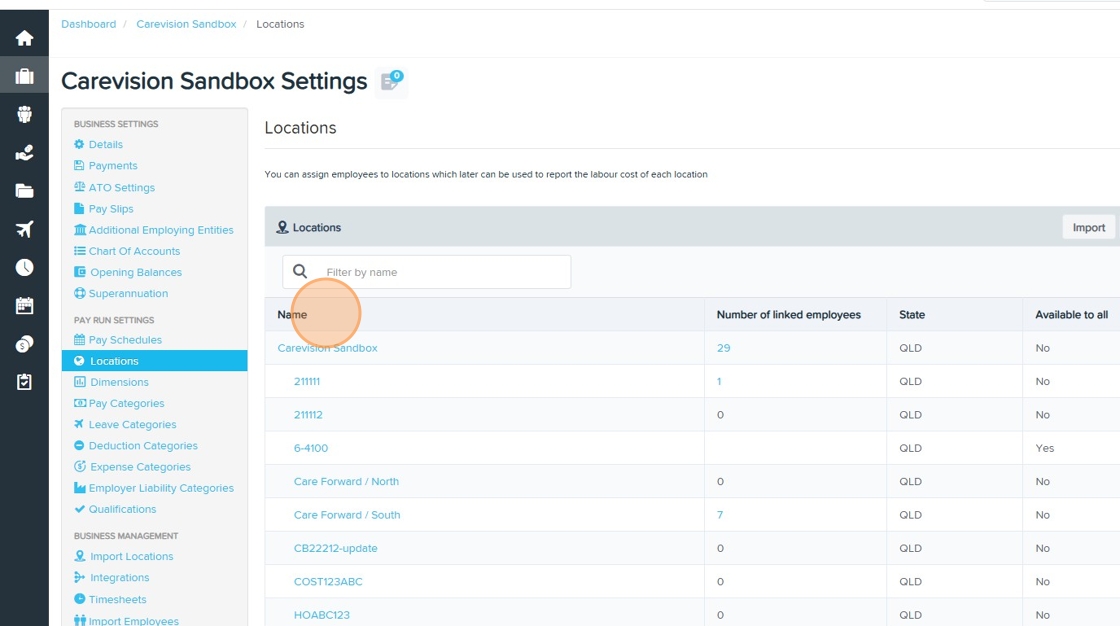Click the magnifier icon in filter box
This screenshot has height=626, width=1120.
[x=300, y=272]
